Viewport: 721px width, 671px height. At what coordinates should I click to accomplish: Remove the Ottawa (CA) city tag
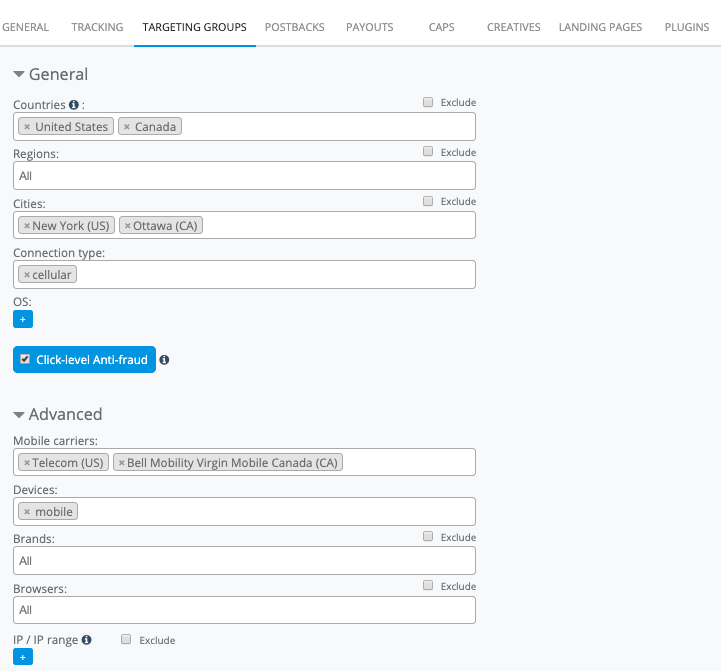[127, 226]
